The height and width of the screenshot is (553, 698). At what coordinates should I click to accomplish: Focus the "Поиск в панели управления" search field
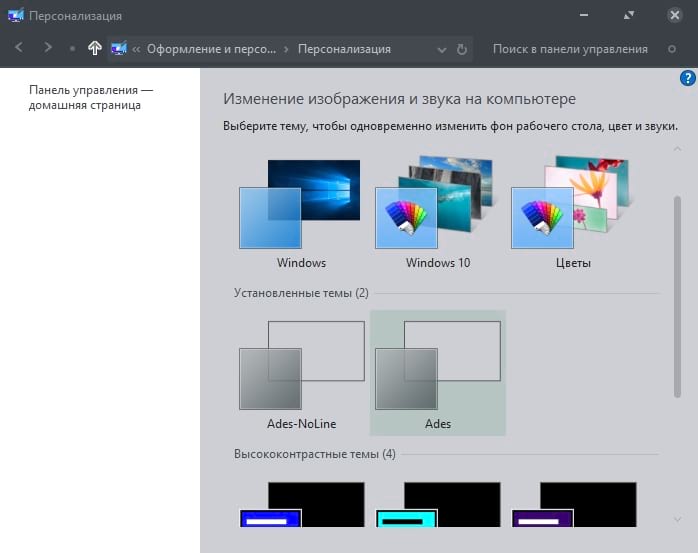(570, 49)
